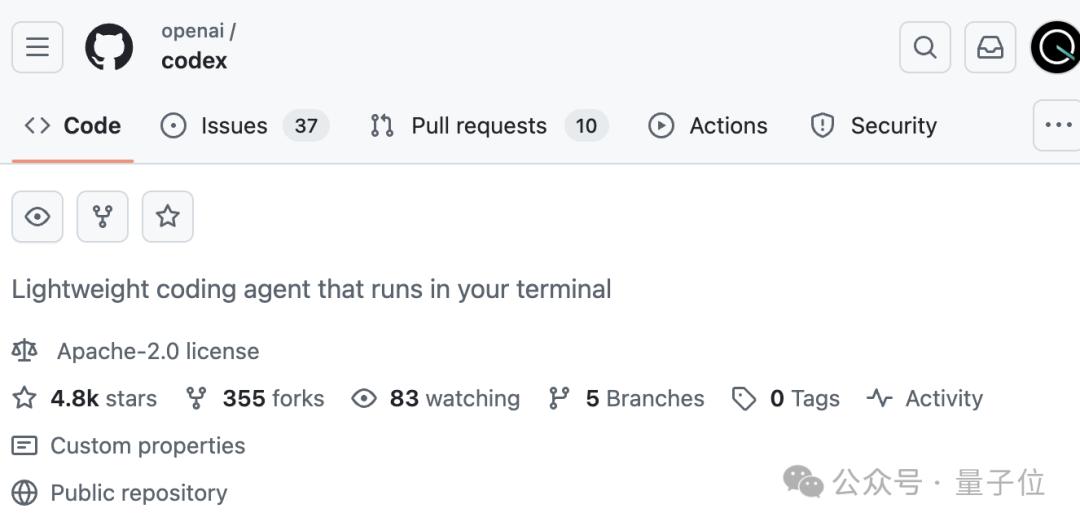This screenshot has width=1080, height=526.
Task: Click the GitHub logo icon
Action: [x=109, y=47]
